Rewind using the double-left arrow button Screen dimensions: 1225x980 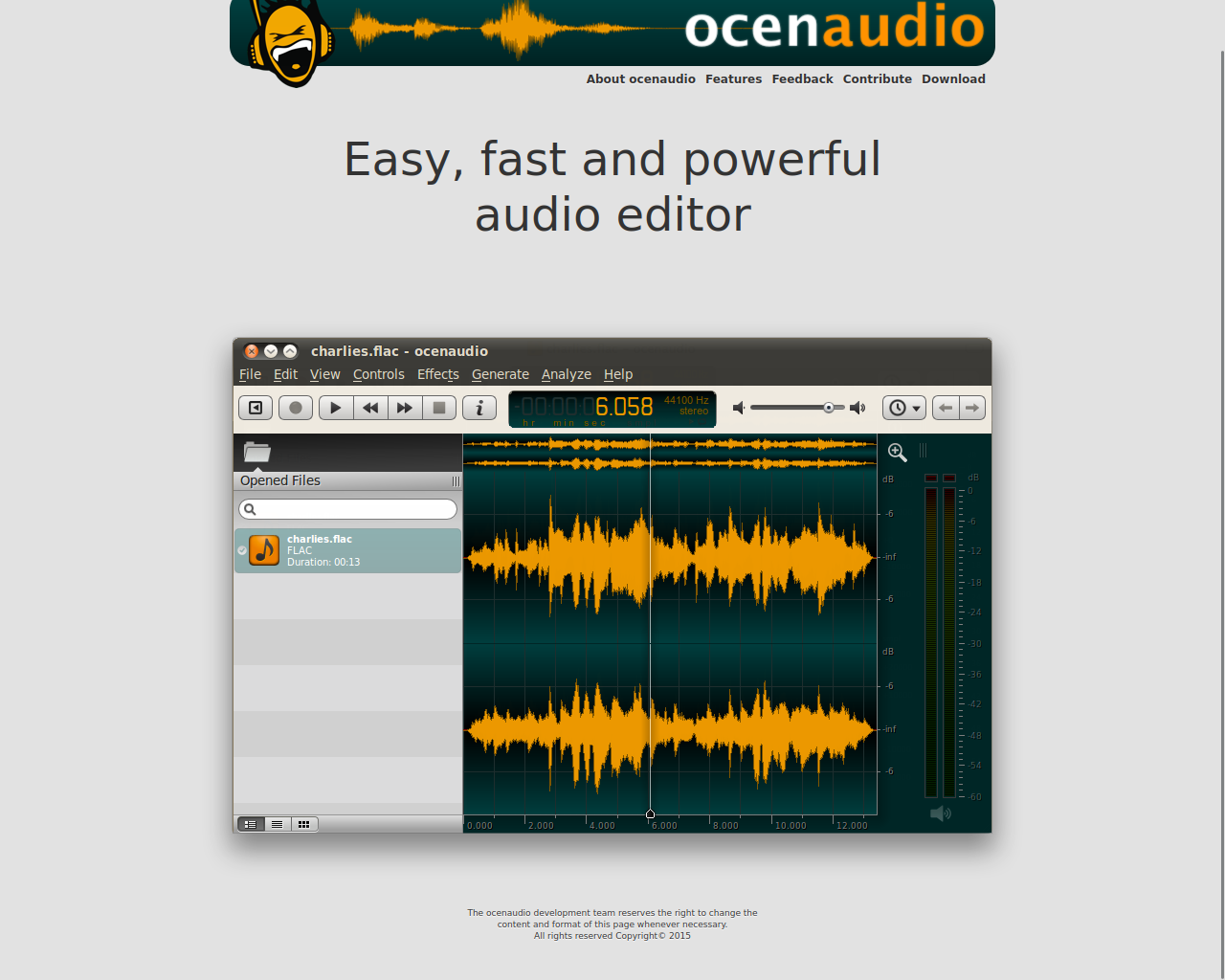point(370,408)
